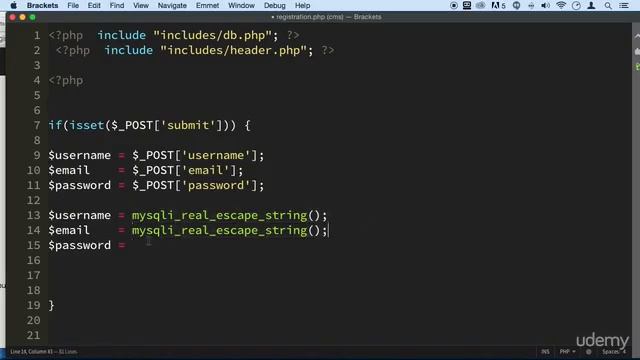Open the Apple menu

pos(13,5)
